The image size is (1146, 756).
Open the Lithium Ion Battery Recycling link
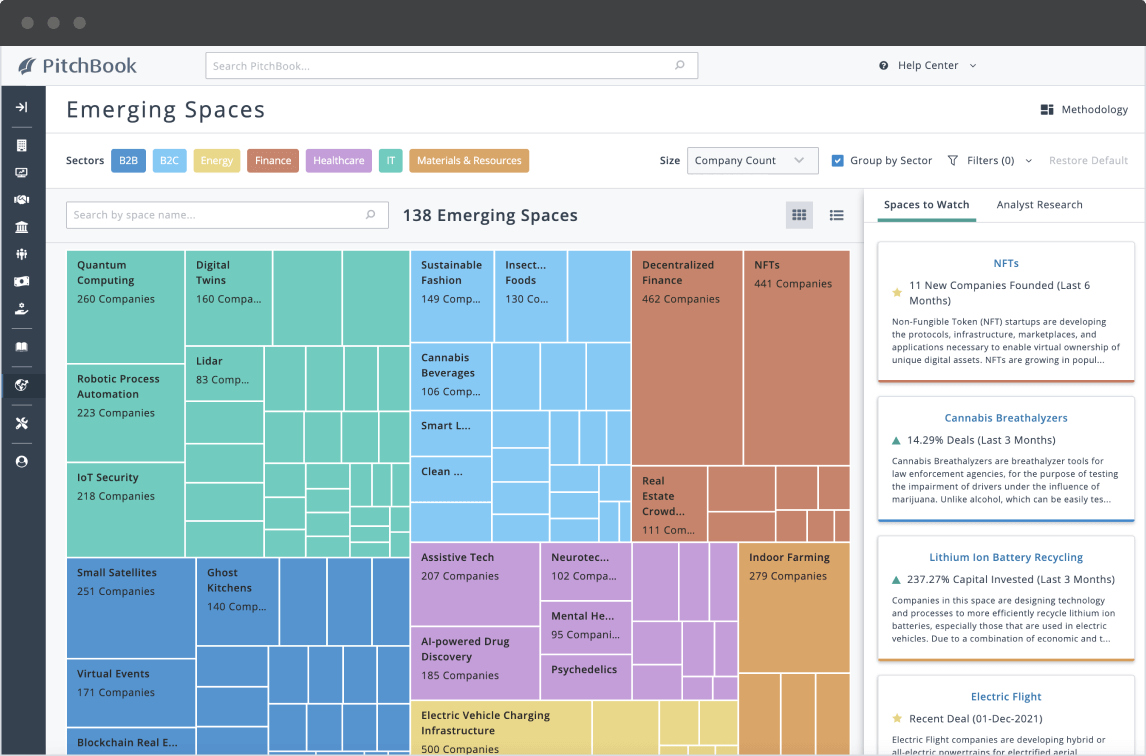pyautogui.click(x=1006, y=557)
